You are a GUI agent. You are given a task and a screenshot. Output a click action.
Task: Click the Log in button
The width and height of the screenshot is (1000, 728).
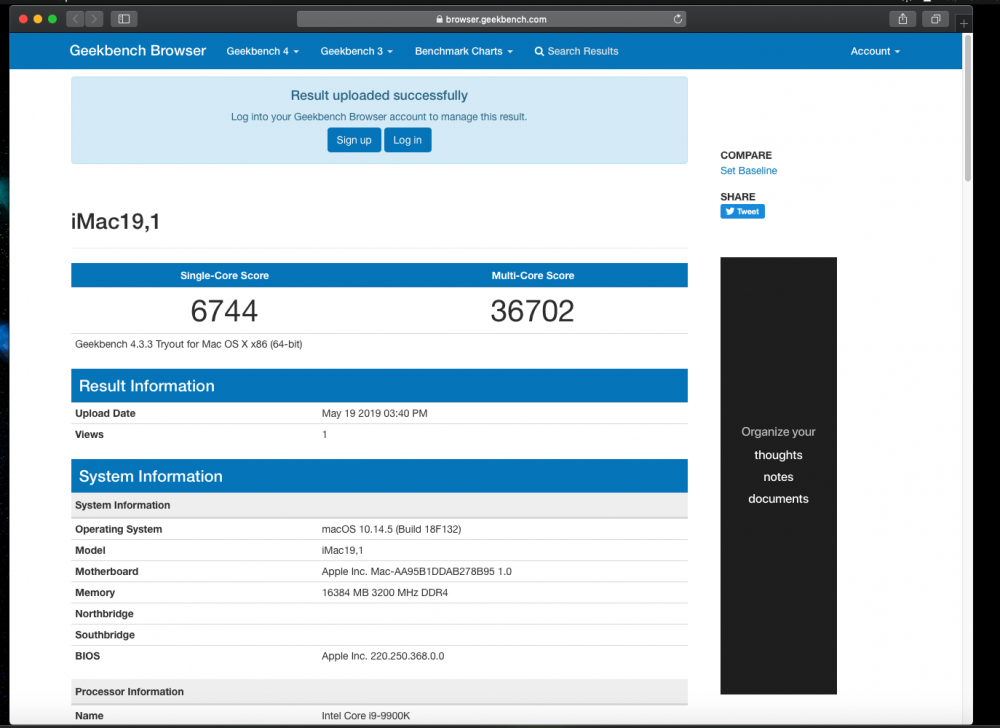coord(408,140)
